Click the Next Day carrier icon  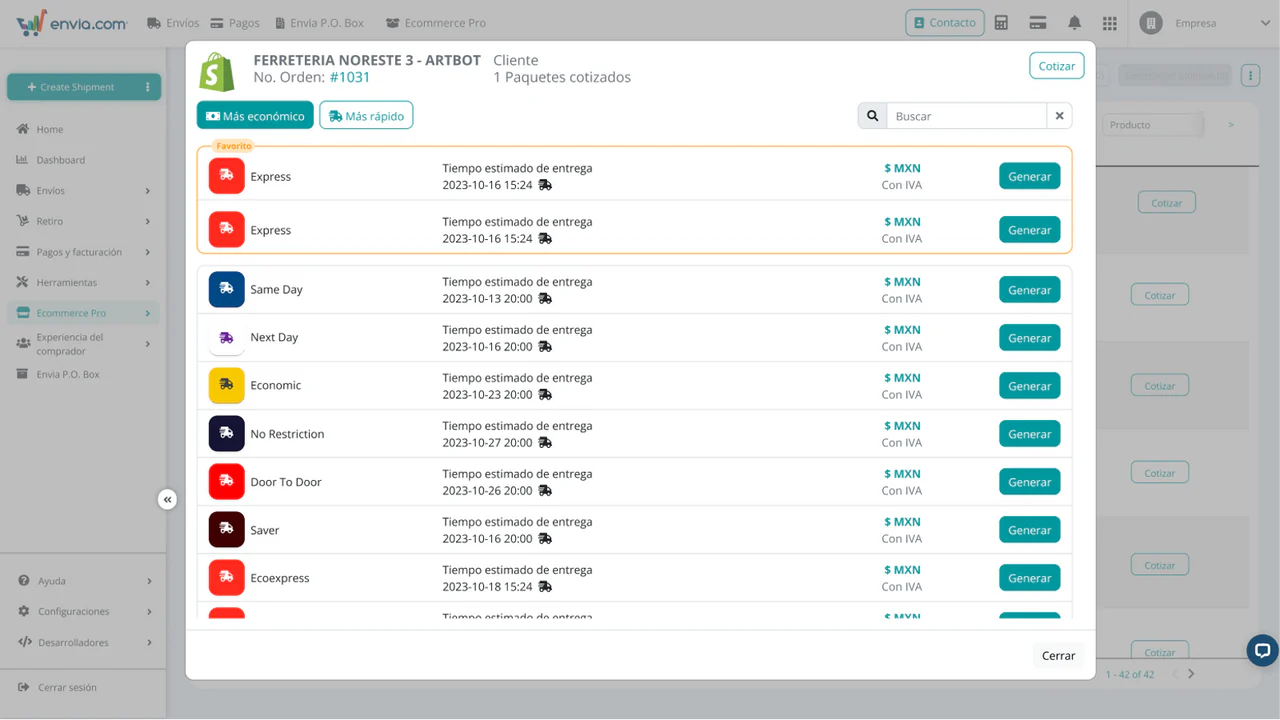(x=226, y=337)
